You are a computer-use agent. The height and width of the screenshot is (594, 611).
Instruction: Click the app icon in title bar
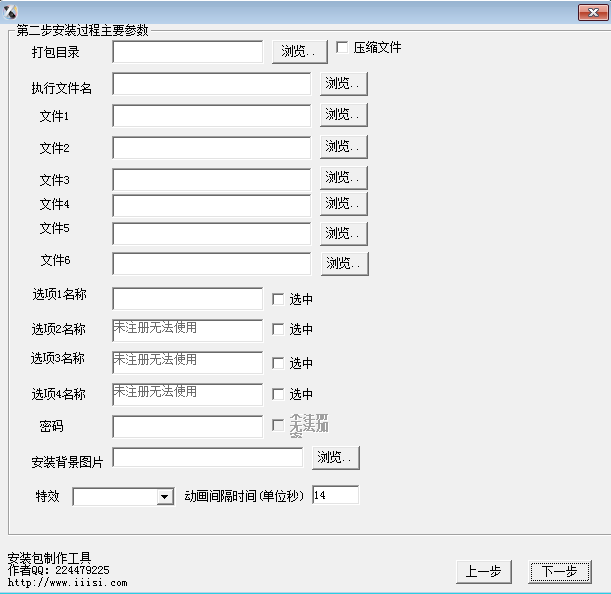click(x=12, y=12)
